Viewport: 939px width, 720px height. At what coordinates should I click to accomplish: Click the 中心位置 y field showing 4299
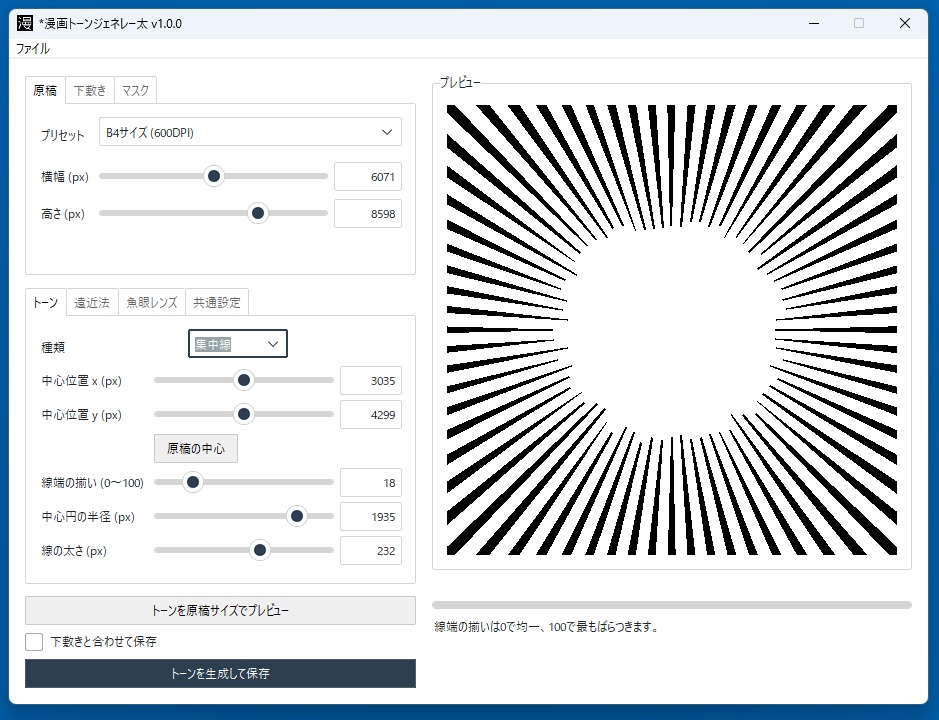(x=371, y=415)
